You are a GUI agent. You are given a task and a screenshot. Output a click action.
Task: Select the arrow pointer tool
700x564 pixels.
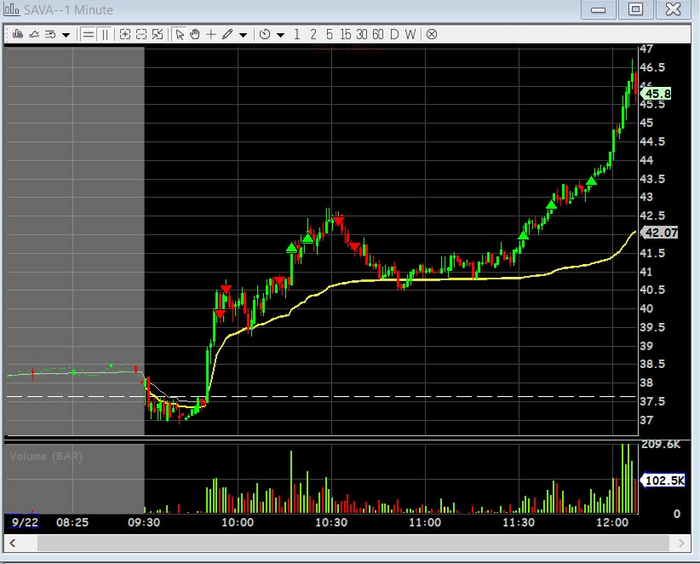180,34
